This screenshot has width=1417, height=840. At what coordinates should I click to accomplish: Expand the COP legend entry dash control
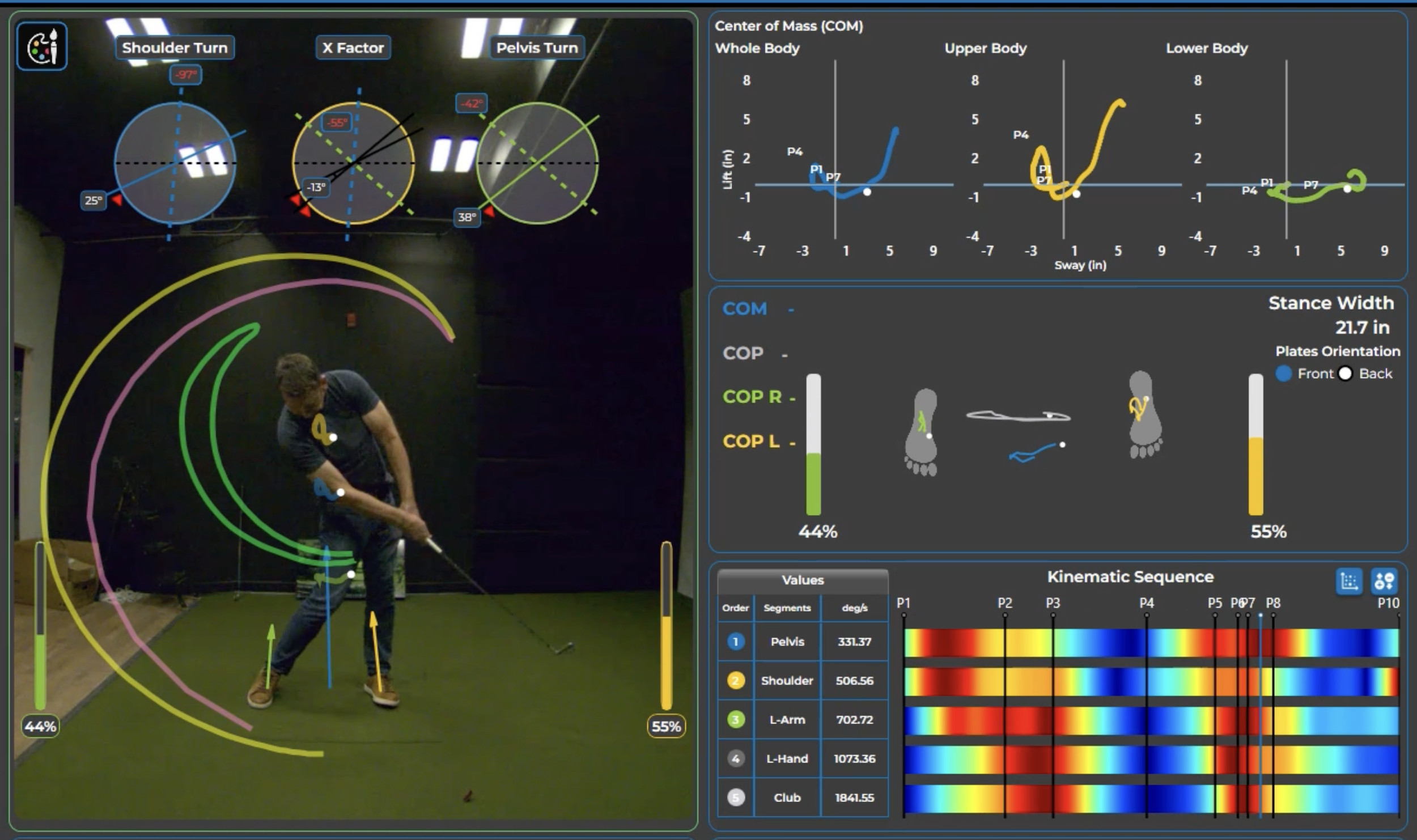pyautogui.click(x=785, y=353)
